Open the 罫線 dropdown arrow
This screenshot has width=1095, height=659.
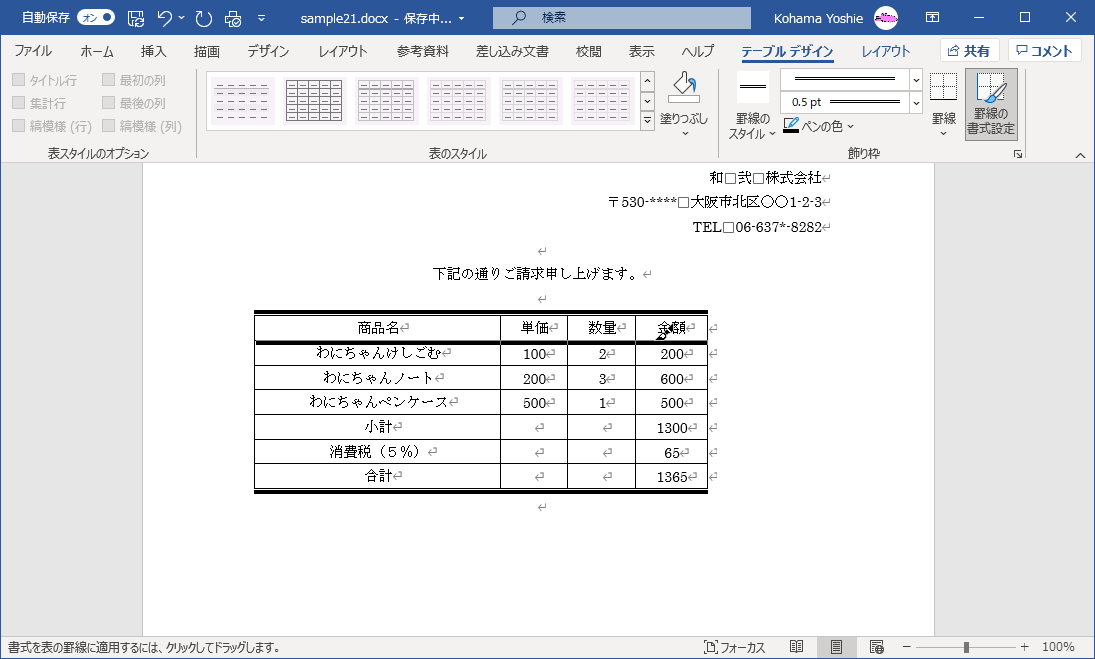coord(943,133)
